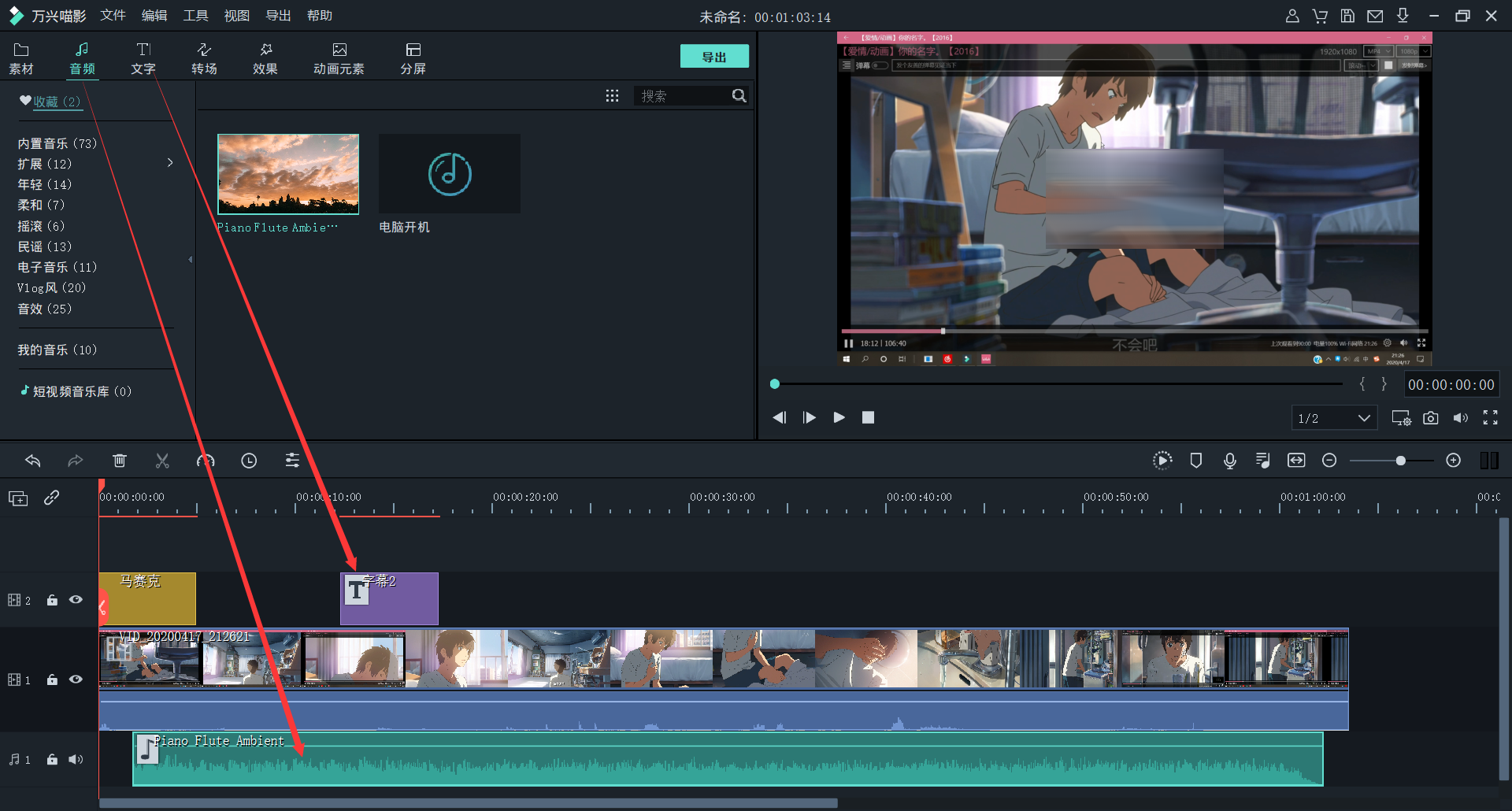Open the voiceover microphone recording tool
The width and height of the screenshot is (1512, 811).
tap(1229, 461)
